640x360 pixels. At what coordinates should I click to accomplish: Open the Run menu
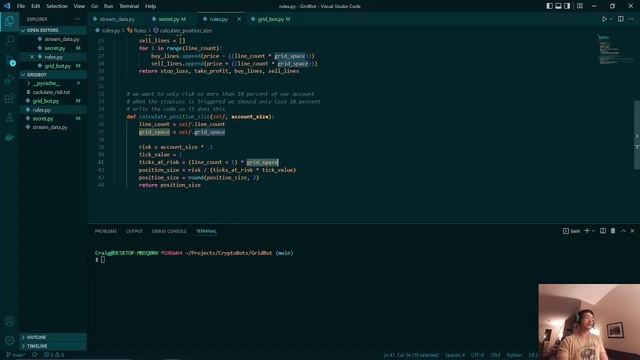pos(108,6)
